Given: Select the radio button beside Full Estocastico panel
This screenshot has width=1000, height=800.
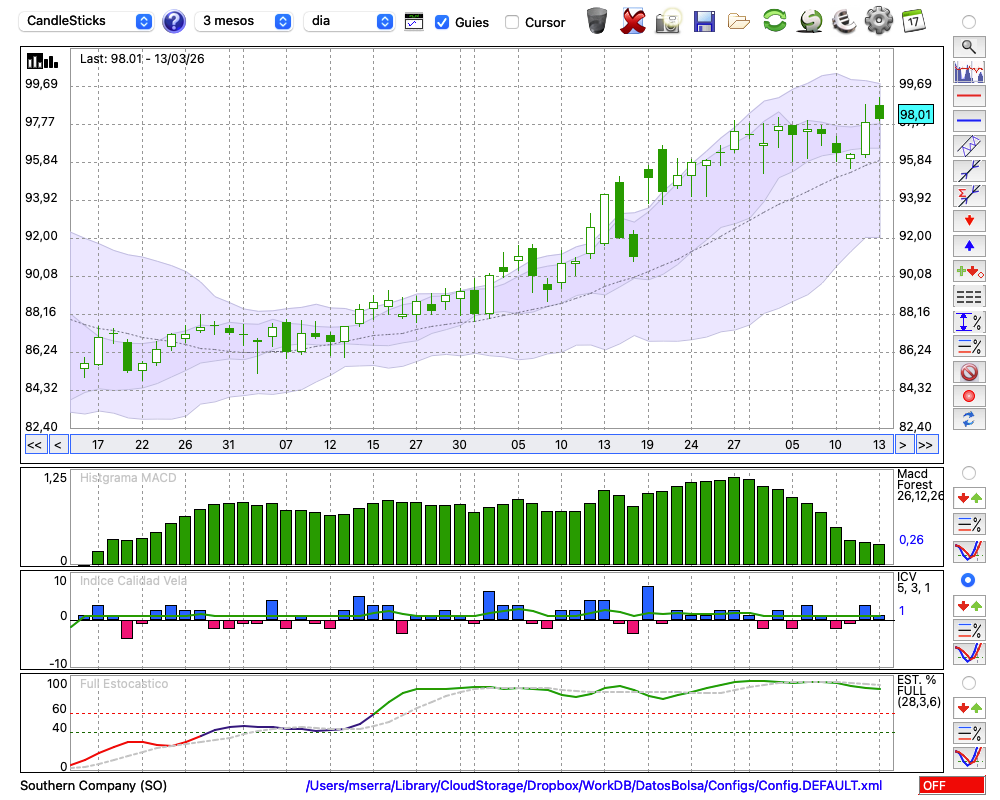Looking at the screenshot, I should tap(968, 682).
